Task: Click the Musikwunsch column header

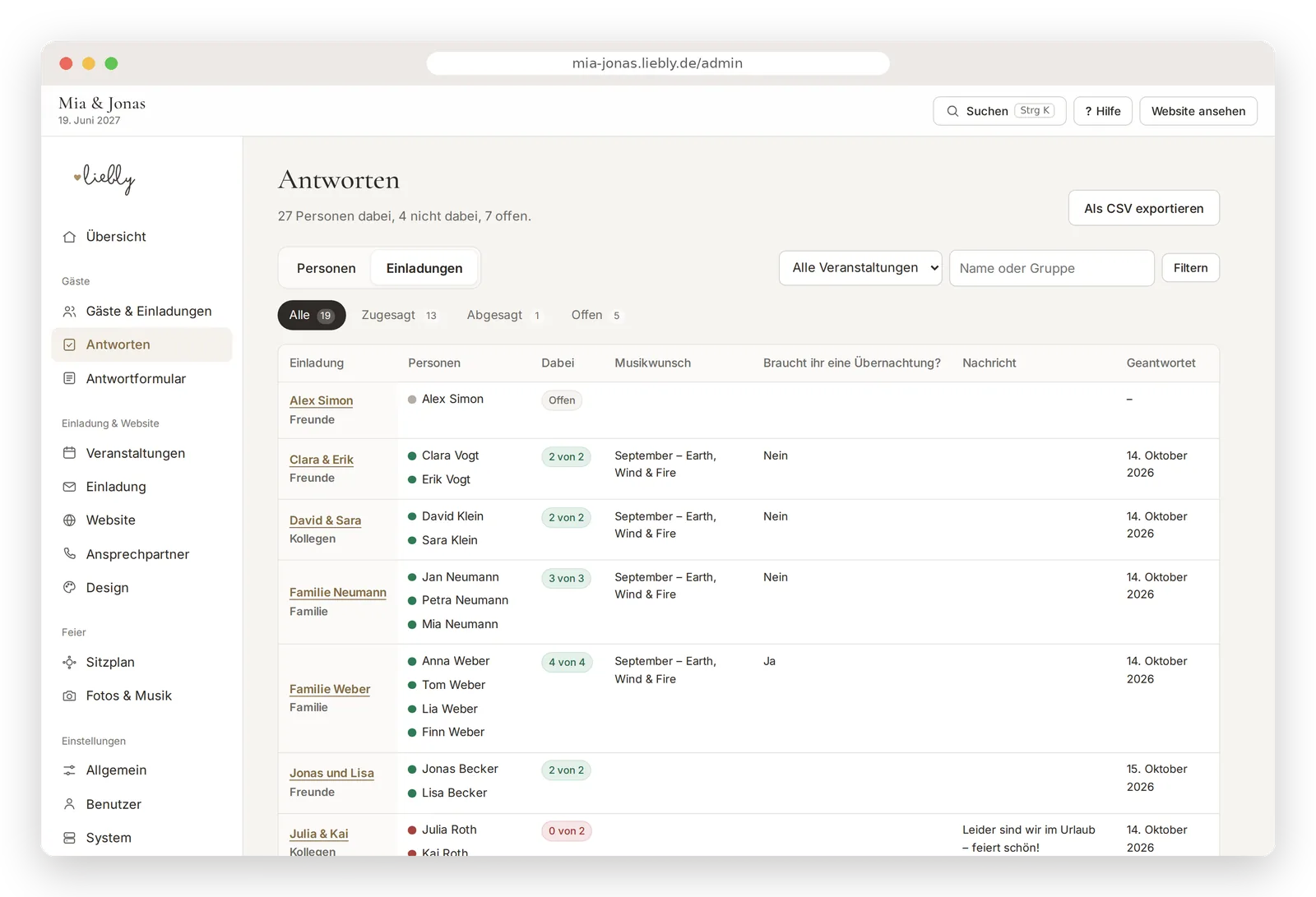Action: (x=653, y=363)
